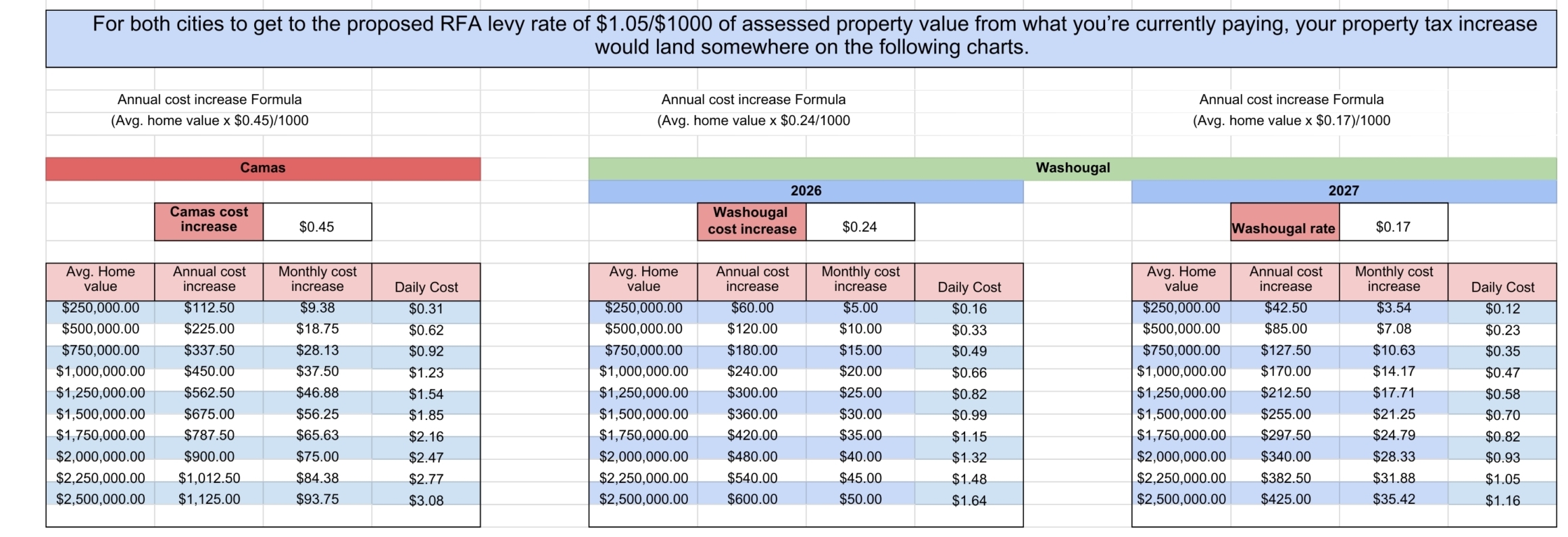Select the $35.00 monthly cost cell
The image size is (1568, 537).
click(860, 436)
